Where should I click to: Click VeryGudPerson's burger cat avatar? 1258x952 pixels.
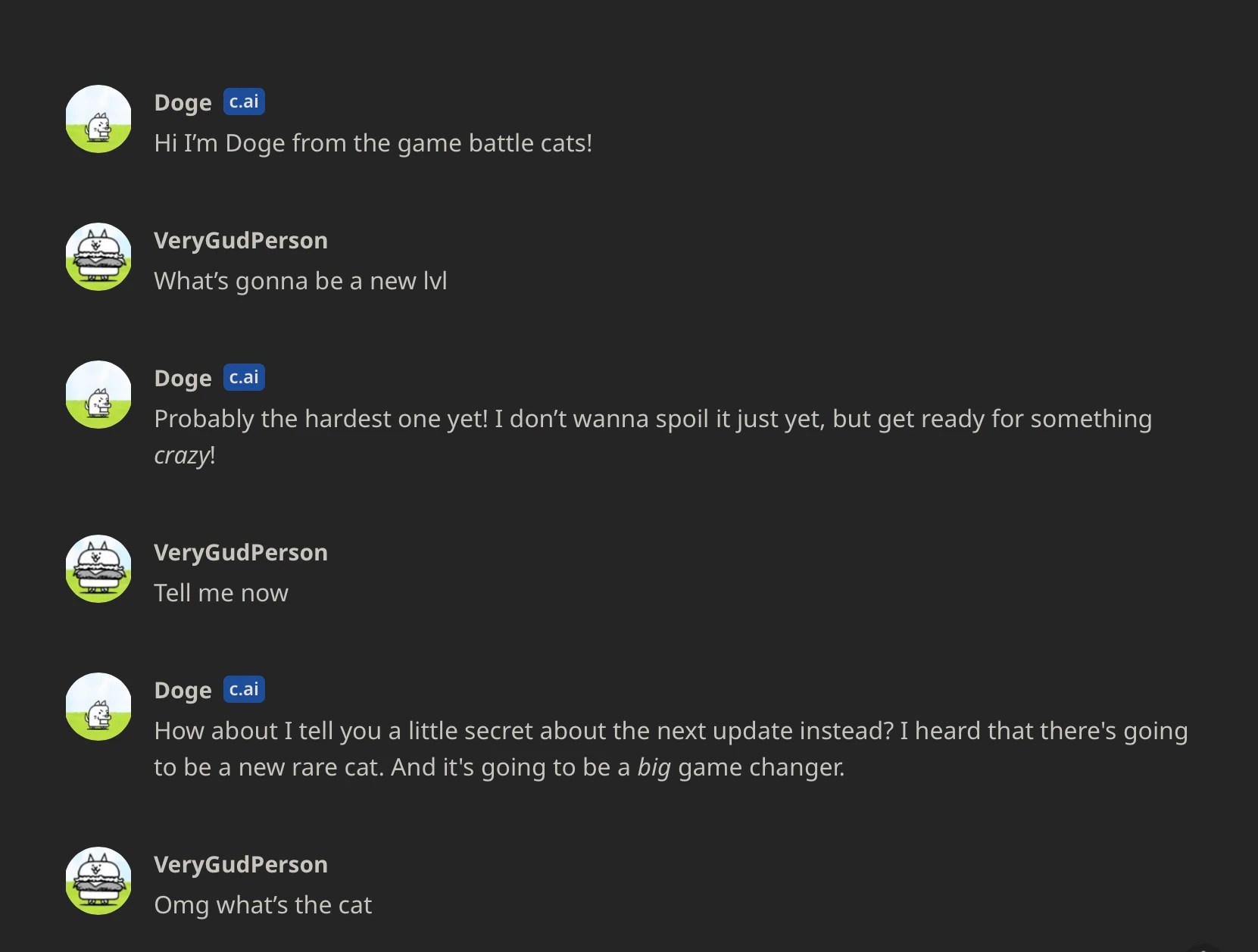(x=98, y=257)
